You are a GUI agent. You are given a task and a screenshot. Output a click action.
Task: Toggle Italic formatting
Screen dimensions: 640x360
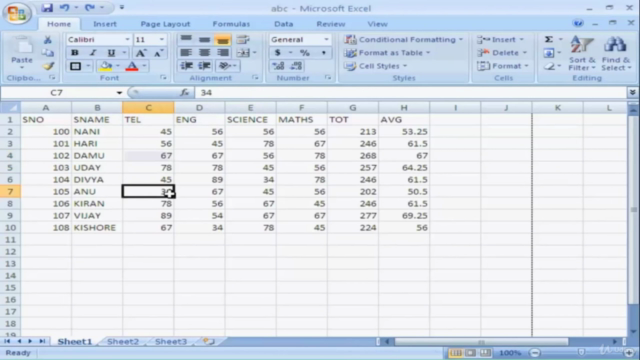pos(93,53)
